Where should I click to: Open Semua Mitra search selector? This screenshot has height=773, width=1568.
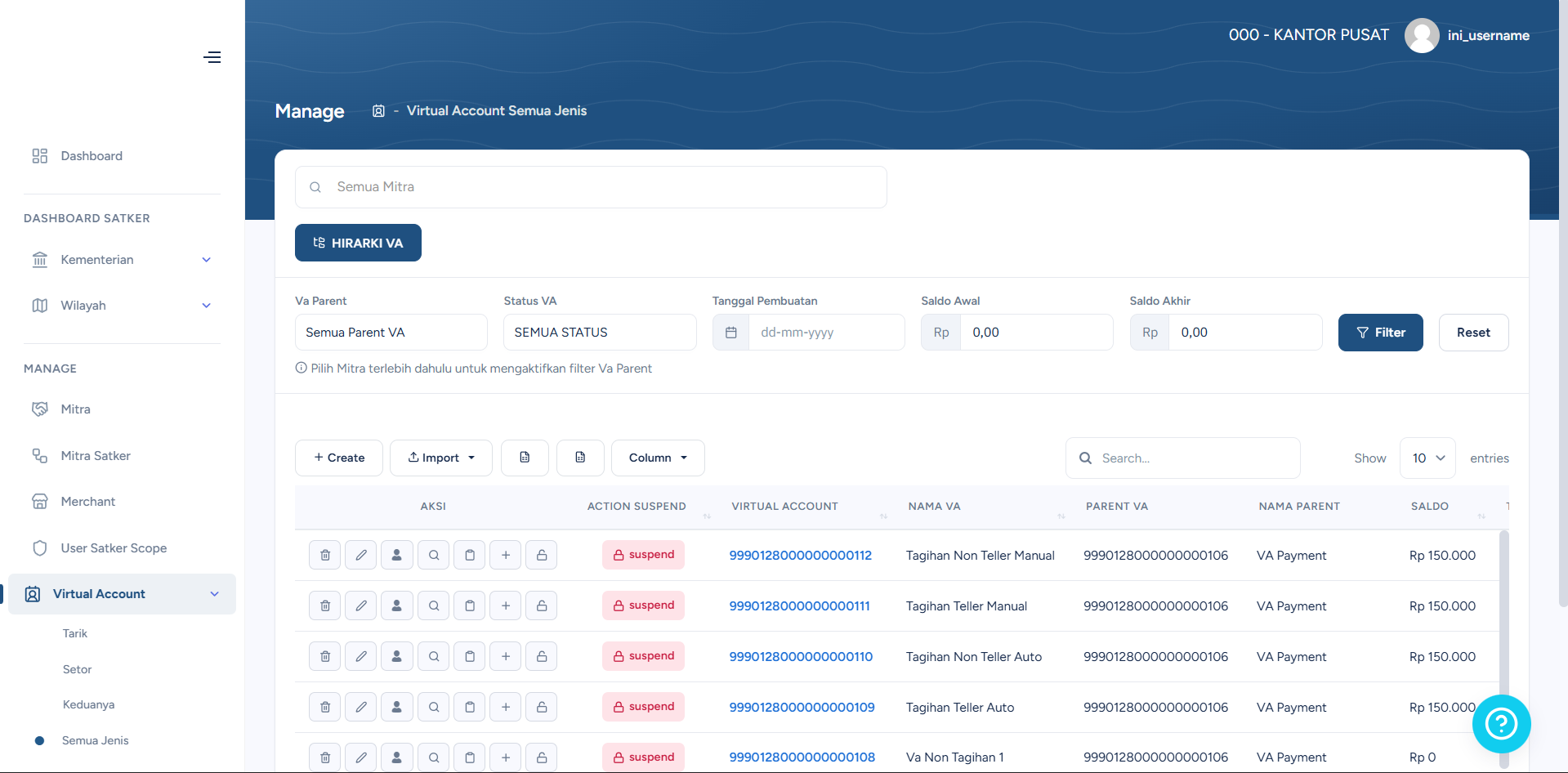591,187
